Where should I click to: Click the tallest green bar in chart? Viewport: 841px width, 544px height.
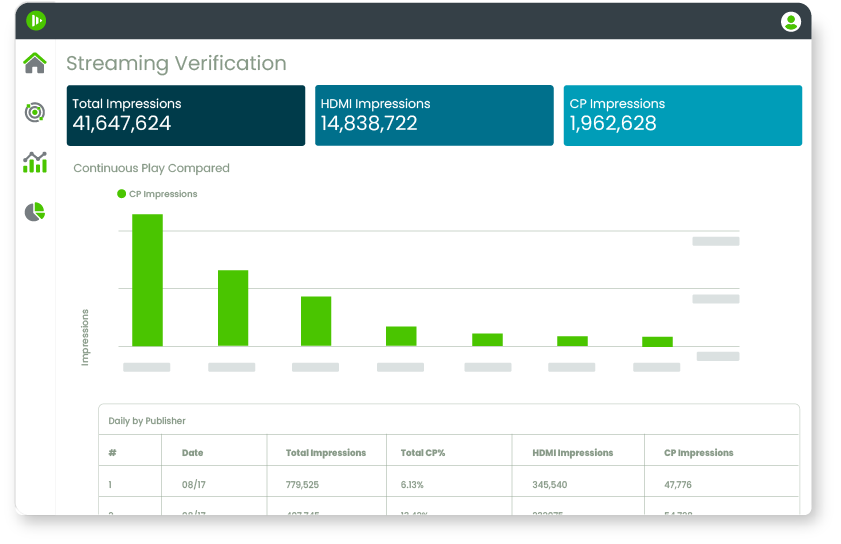pyautogui.click(x=147, y=280)
